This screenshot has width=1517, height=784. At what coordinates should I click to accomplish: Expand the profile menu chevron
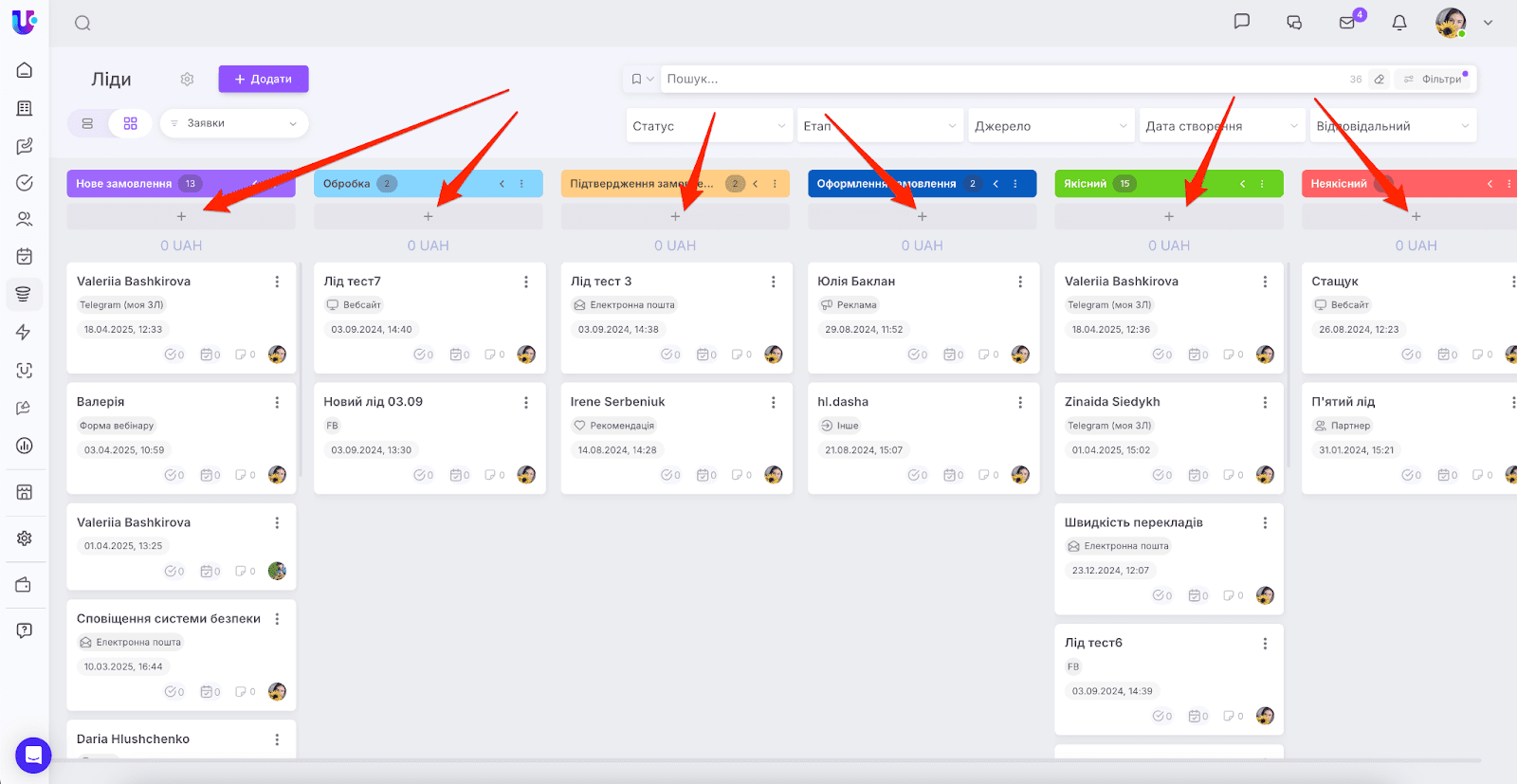pos(1488,23)
